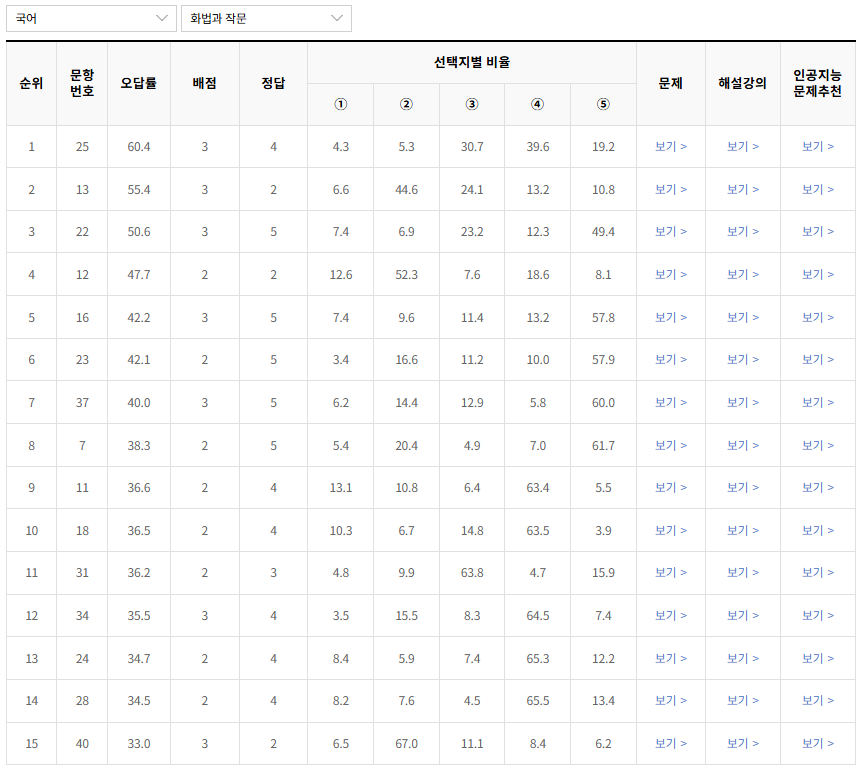The height and width of the screenshot is (768, 859).
Task: View 해설강의 for question 22
Action: (743, 231)
